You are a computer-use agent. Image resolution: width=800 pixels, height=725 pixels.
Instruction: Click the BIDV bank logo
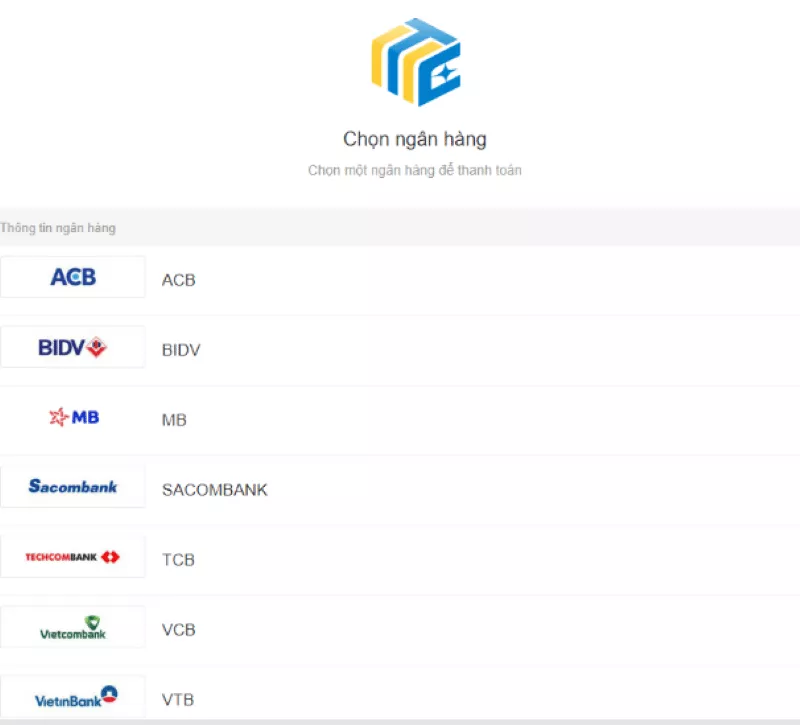click(x=72, y=347)
